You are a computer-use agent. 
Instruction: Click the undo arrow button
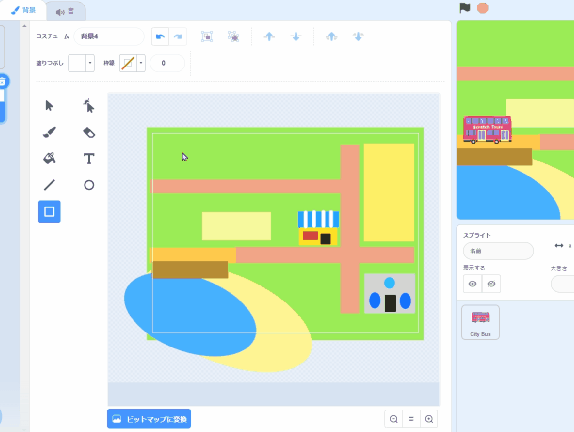pyautogui.click(x=160, y=36)
